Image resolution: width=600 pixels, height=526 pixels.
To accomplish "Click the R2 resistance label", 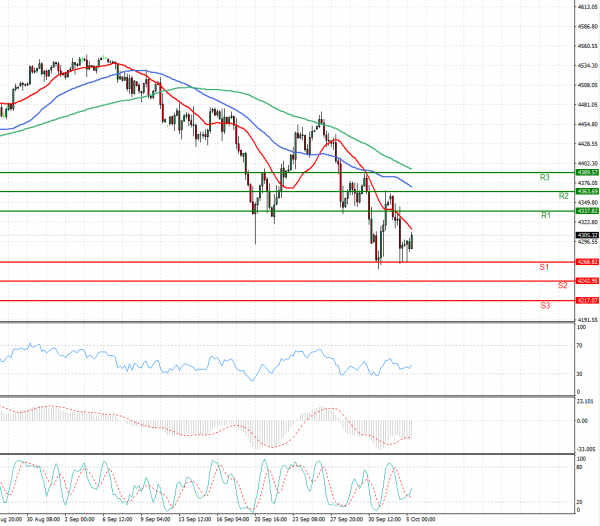I will click(x=563, y=196).
